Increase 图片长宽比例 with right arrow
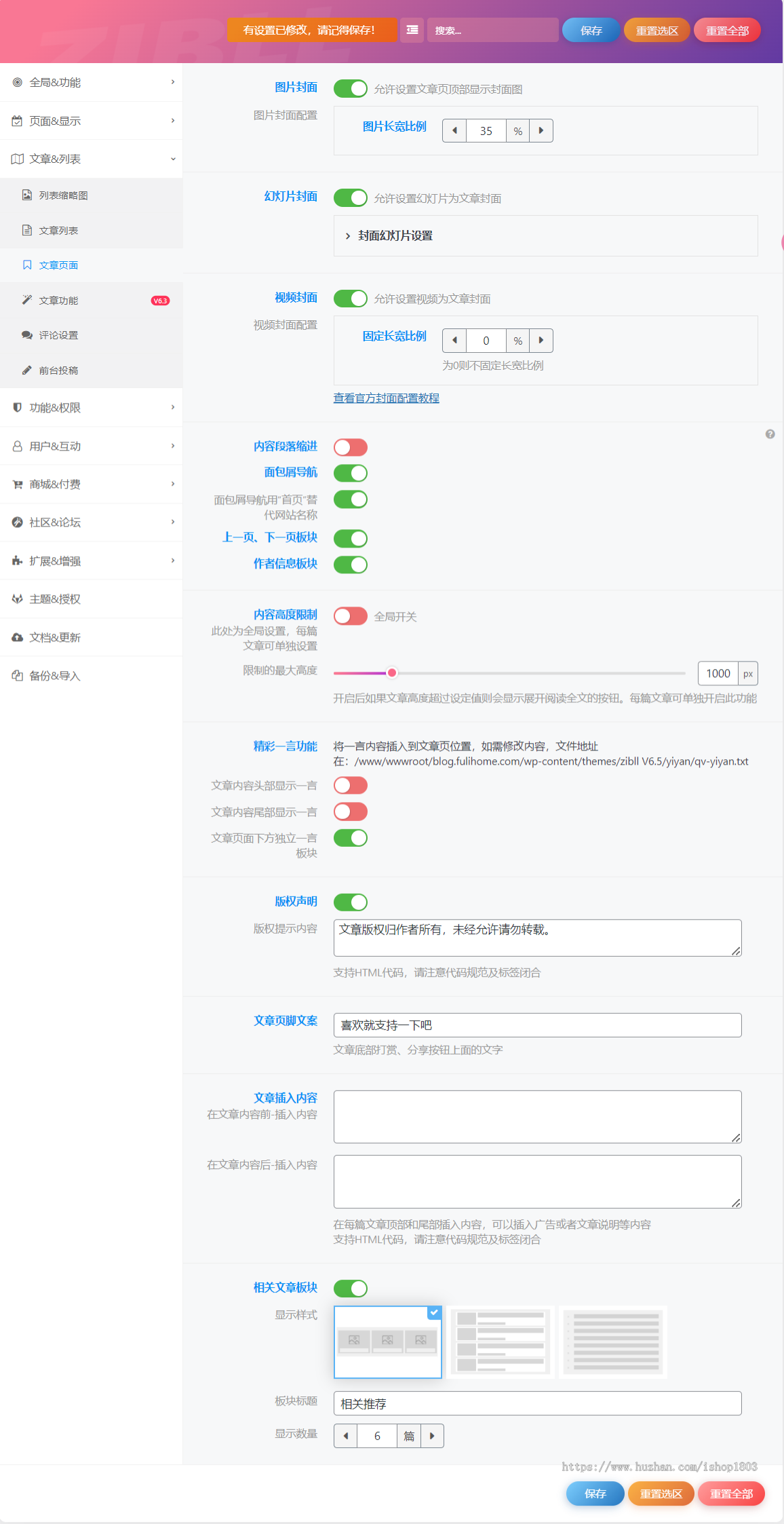Screen dimensions: 784x1524 (541, 130)
